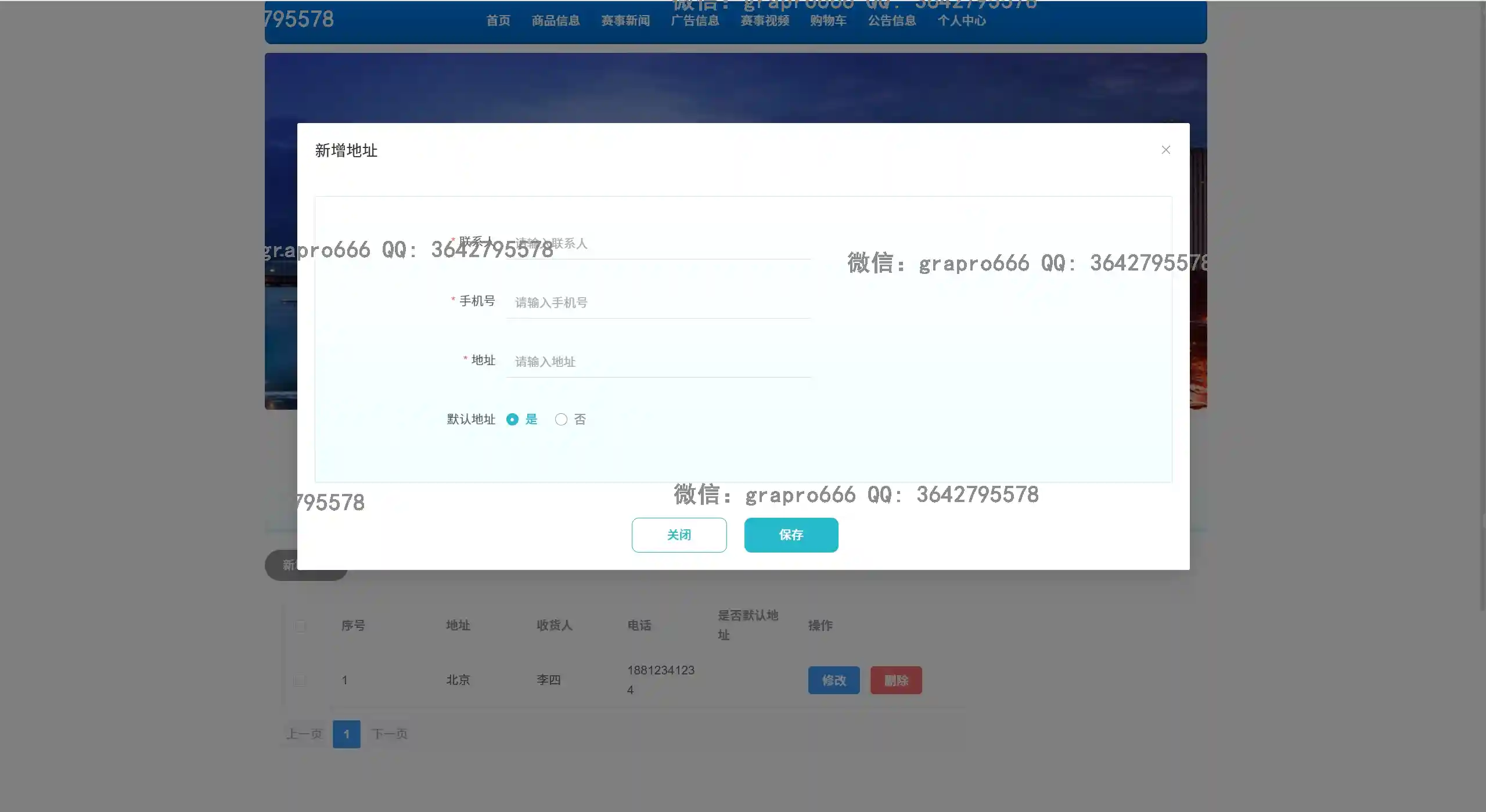Open 广告信息 navigation item

click(x=695, y=21)
